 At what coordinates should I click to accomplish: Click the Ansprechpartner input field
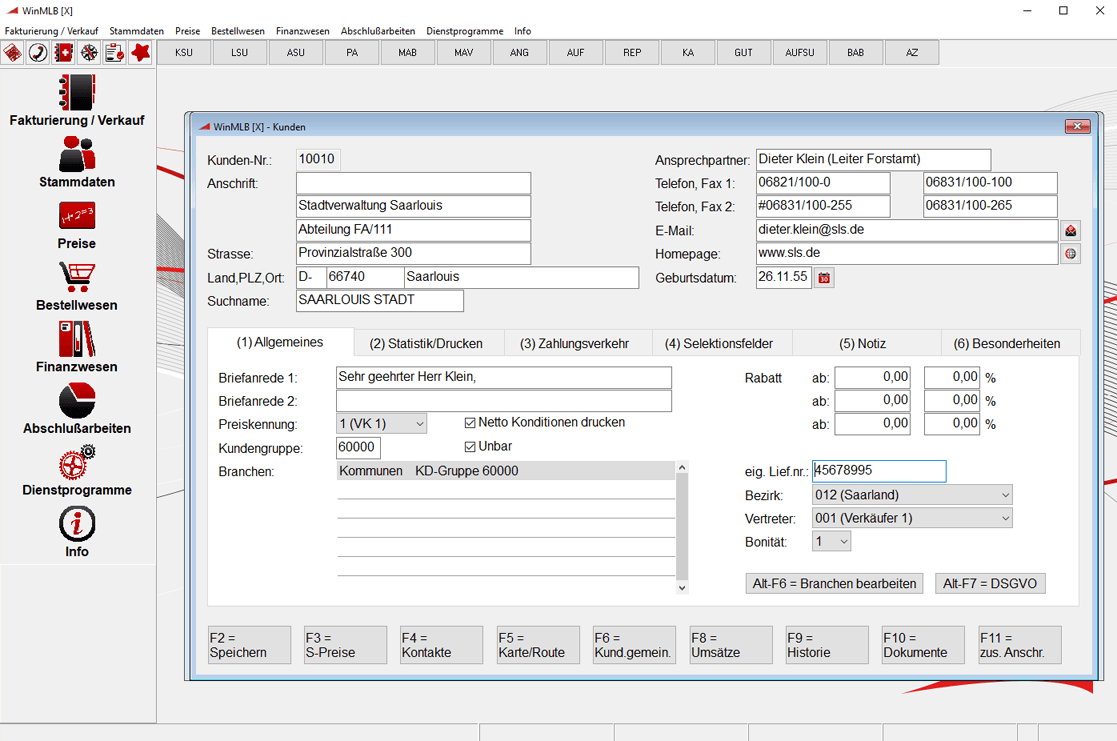click(x=873, y=160)
